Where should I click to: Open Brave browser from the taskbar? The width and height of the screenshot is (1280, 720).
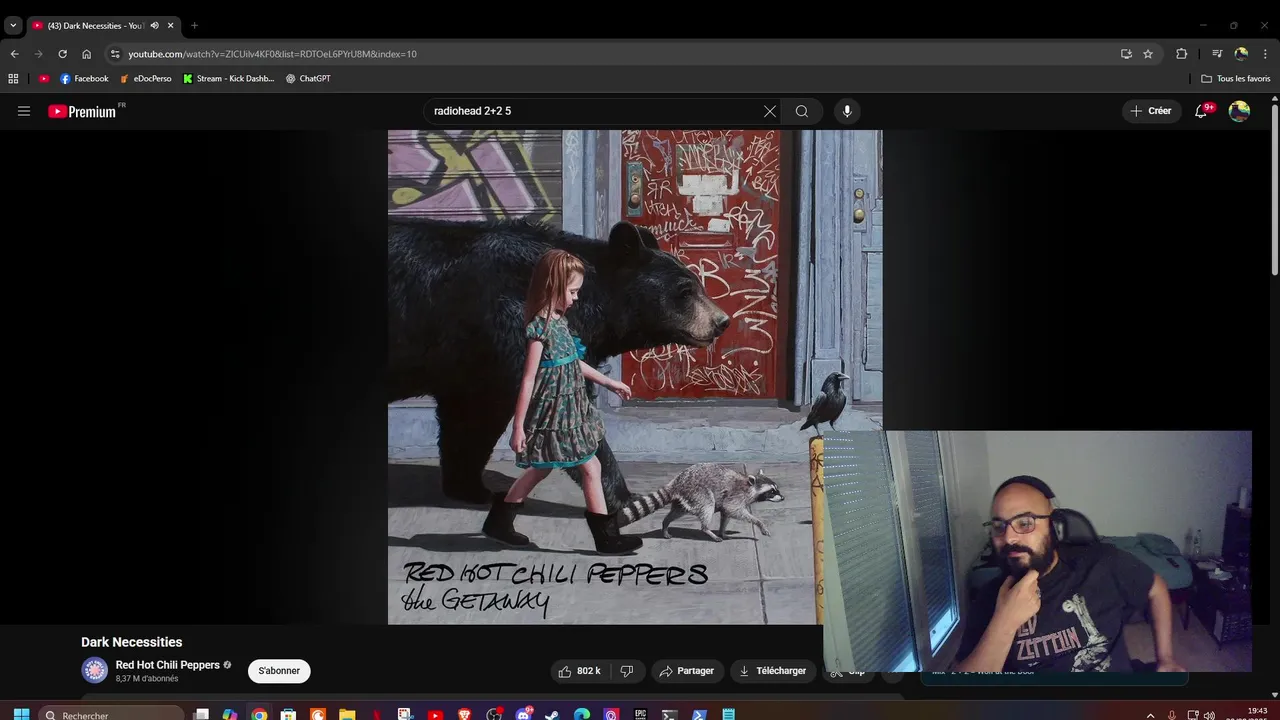coord(464,714)
